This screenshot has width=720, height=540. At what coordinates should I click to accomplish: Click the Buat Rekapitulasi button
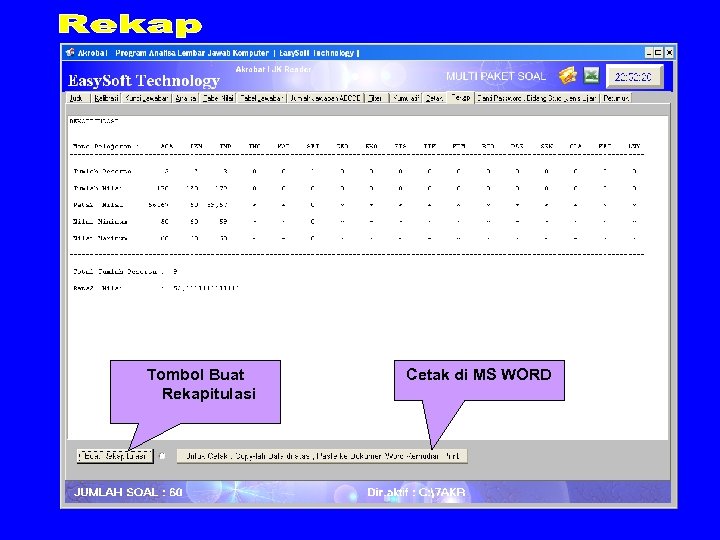(115, 456)
